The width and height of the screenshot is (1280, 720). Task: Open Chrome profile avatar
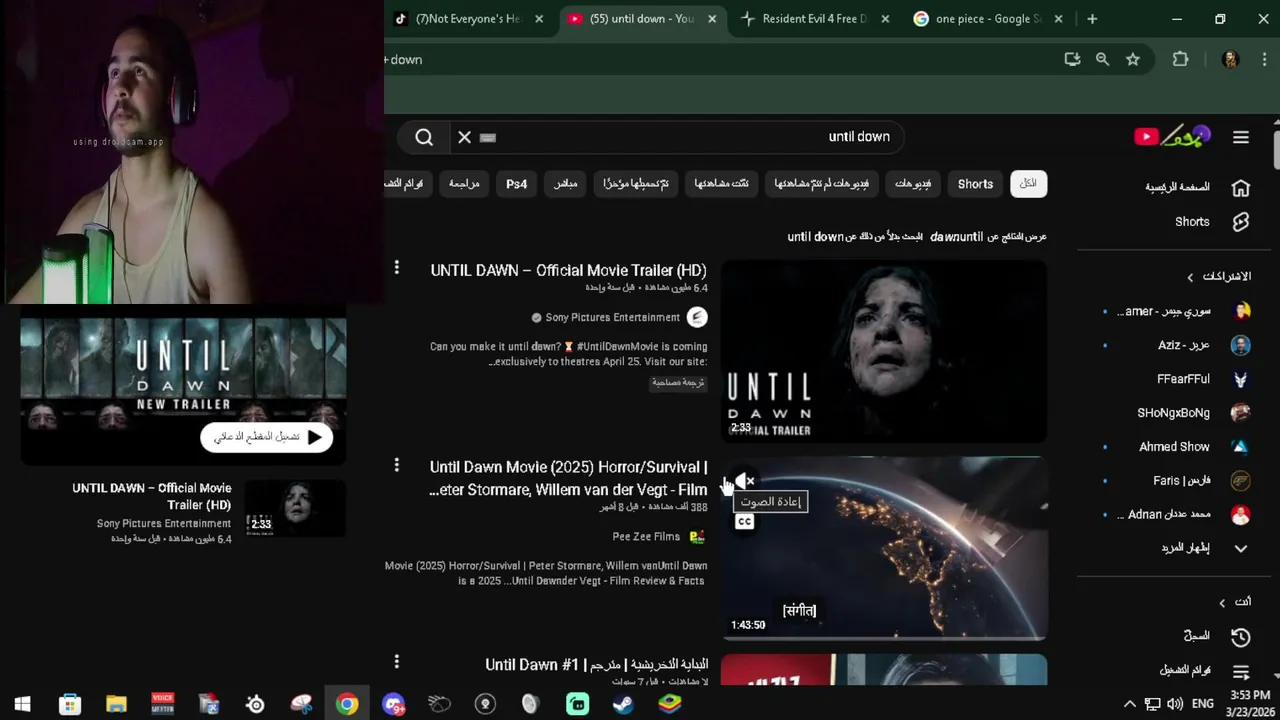[x=1231, y=60]
